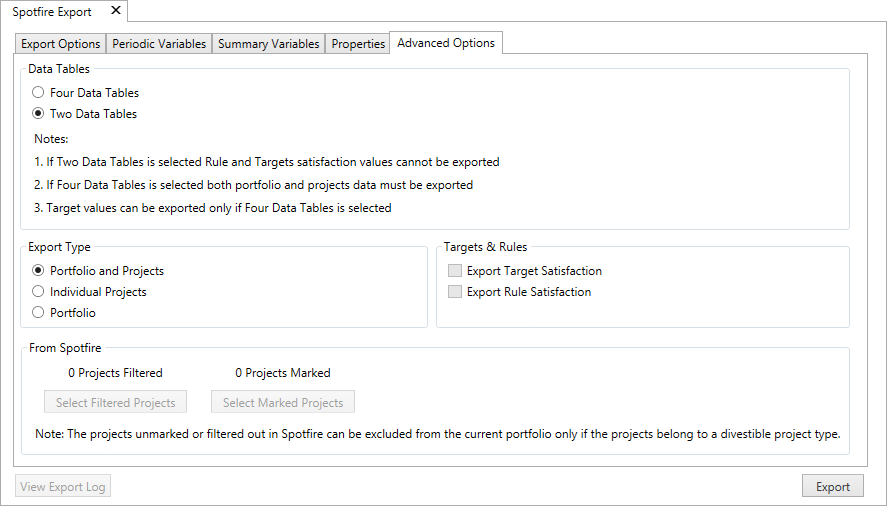This screenshot has height=506, width=887.
Task: Go to the Summary Variables tab
Action: pyautogui.click(x=269, y=44)
